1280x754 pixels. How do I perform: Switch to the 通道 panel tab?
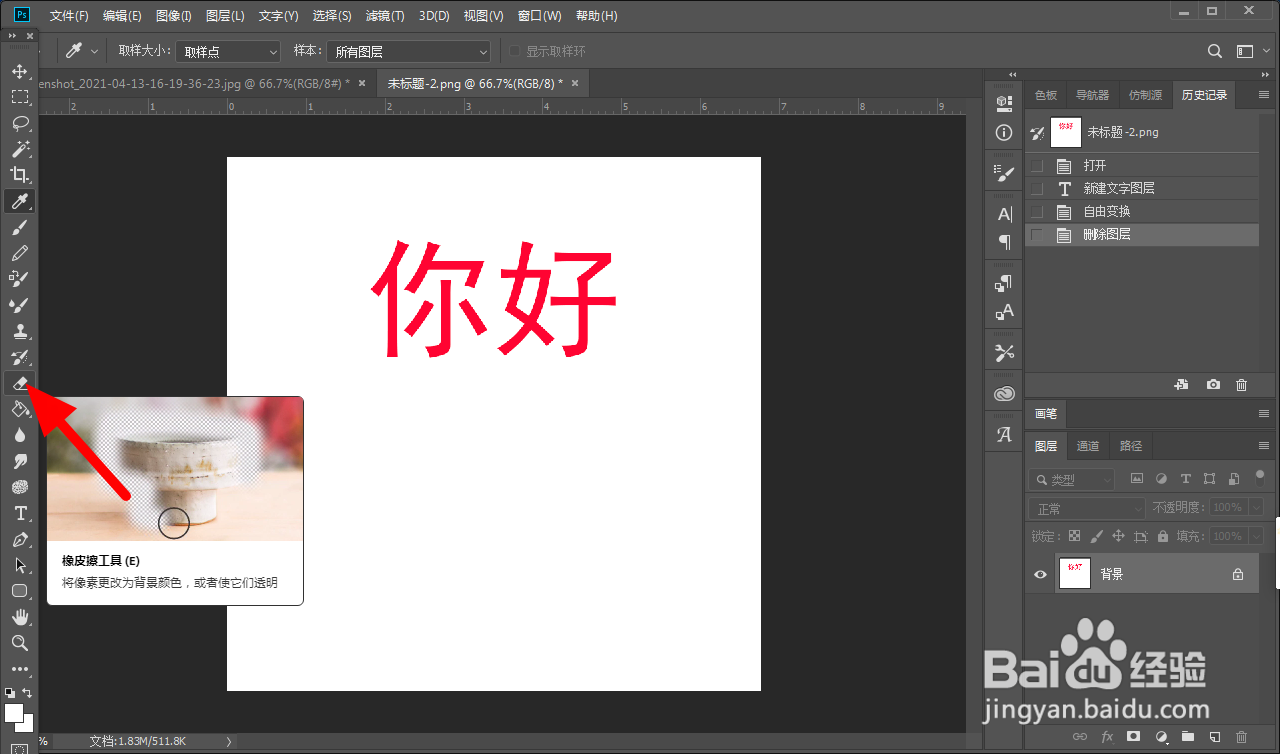click(1088, 445)
